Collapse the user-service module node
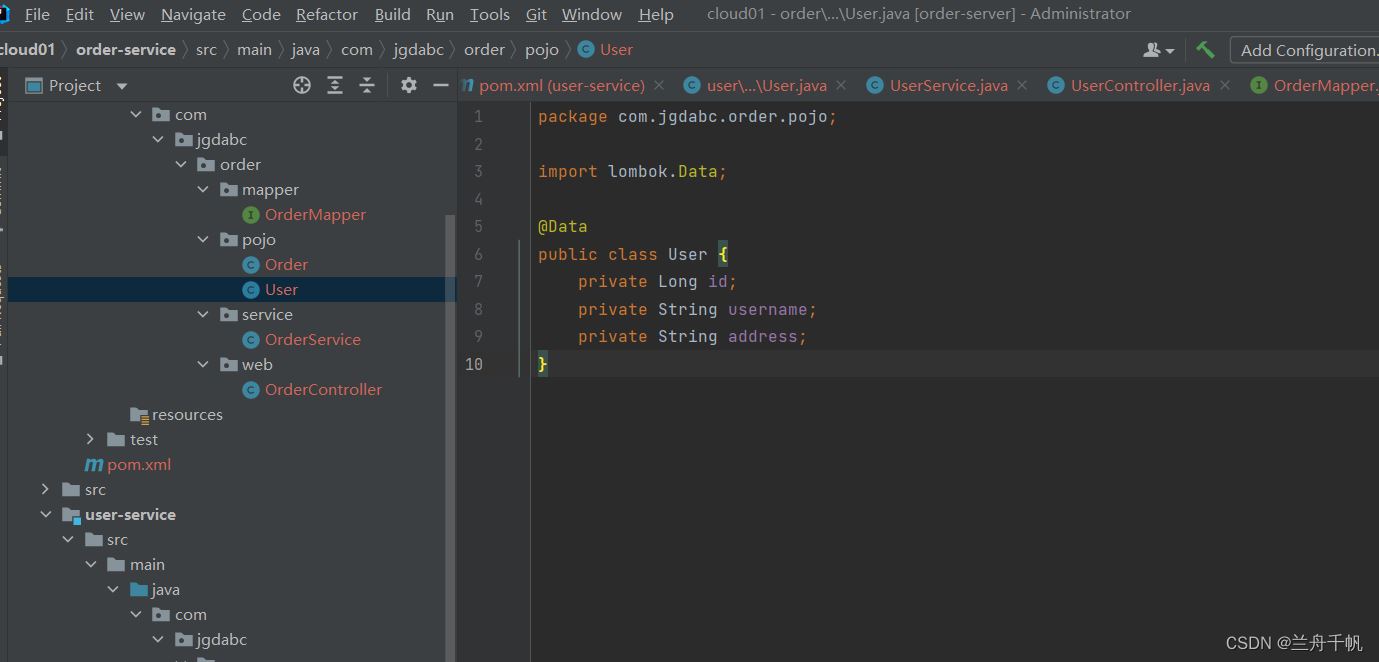The width and height of the screenshot is (1379, 662). tap(45, 514)
